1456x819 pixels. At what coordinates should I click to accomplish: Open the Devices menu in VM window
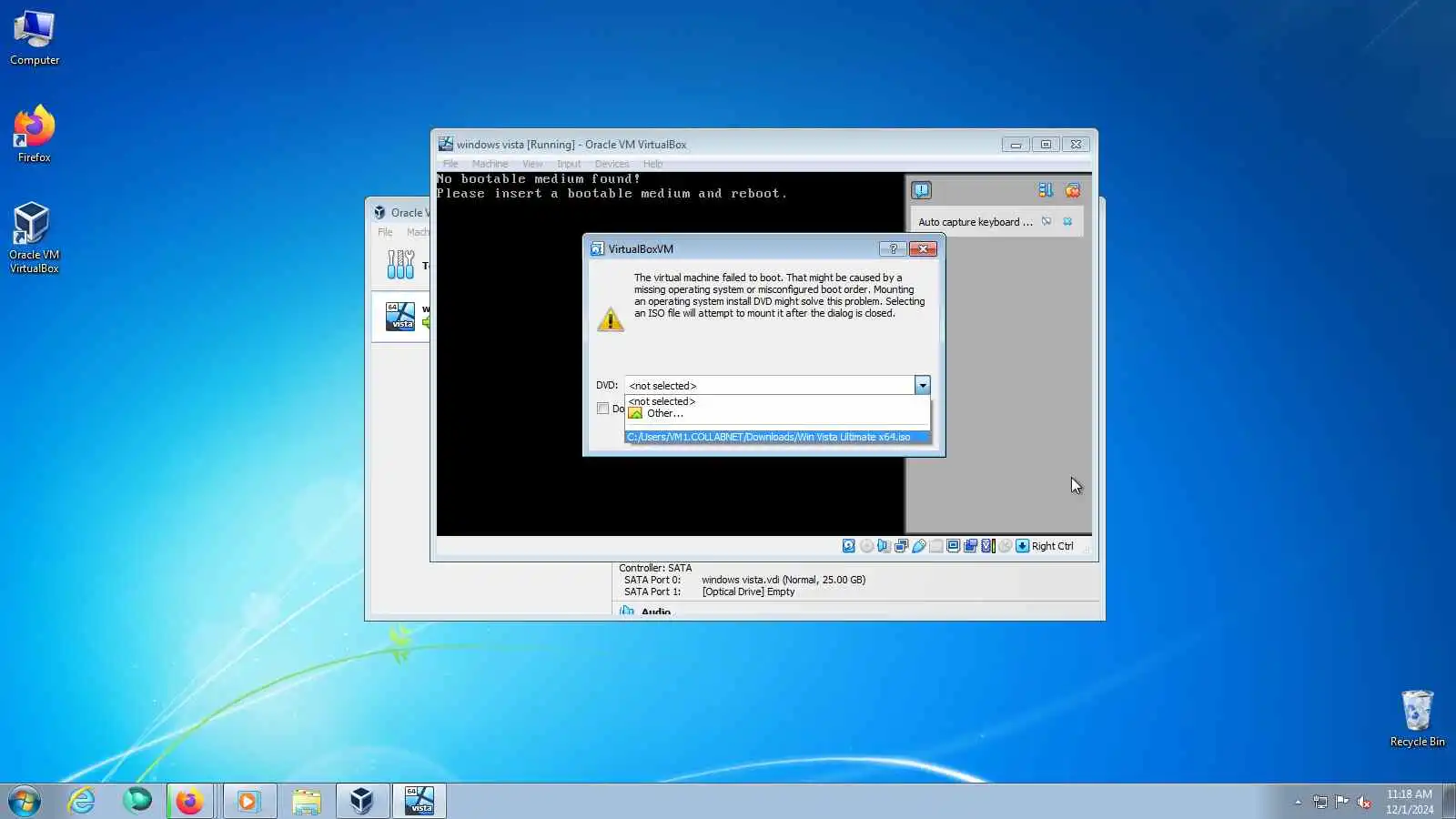click(612, 164)
